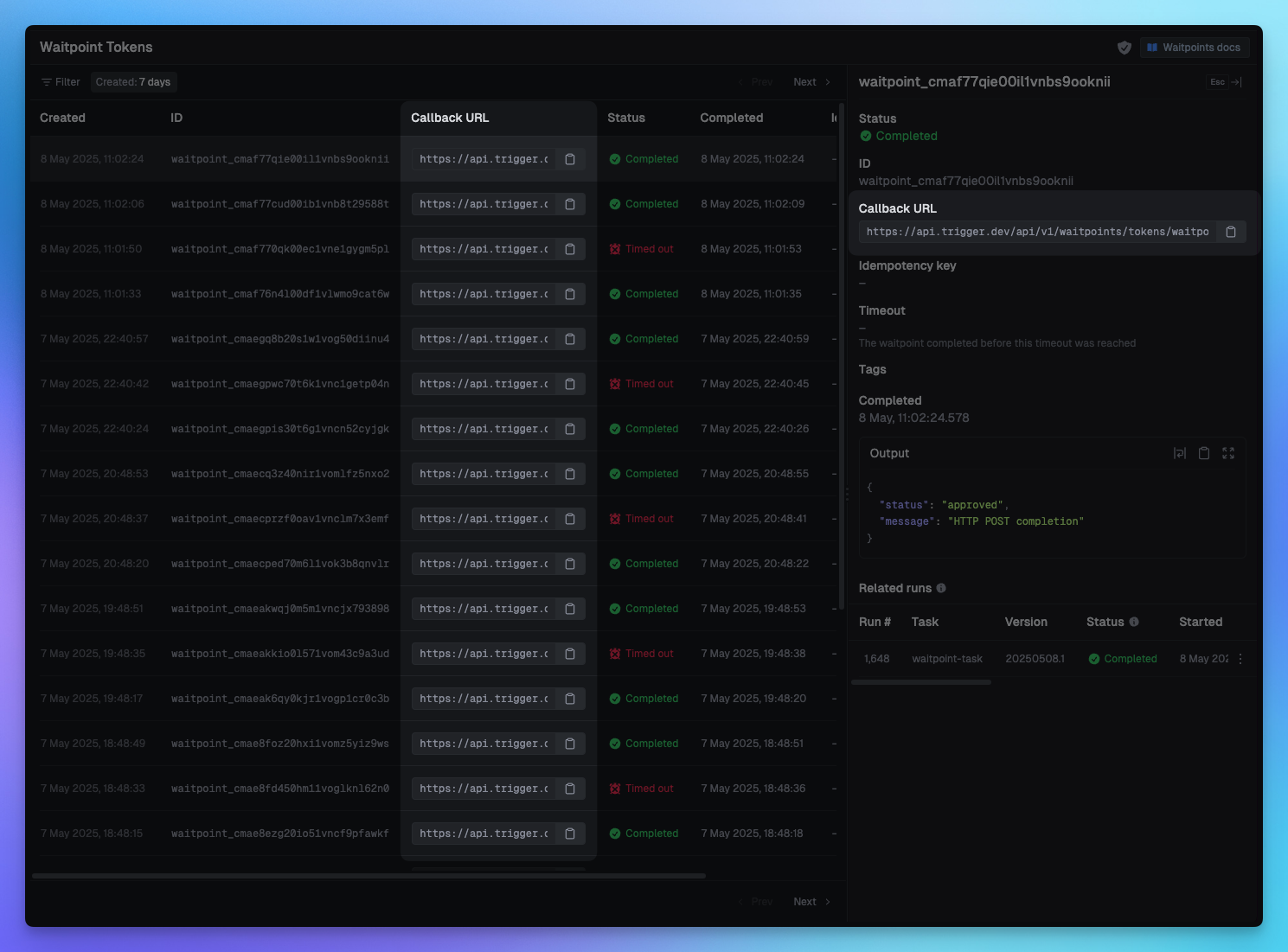Copy callback URL for waitpoint_cmaegpwc70t6k1vnc1getp04n row
Screen dimensions: 1288x952
pyautogui.click(x=570, y=384)
